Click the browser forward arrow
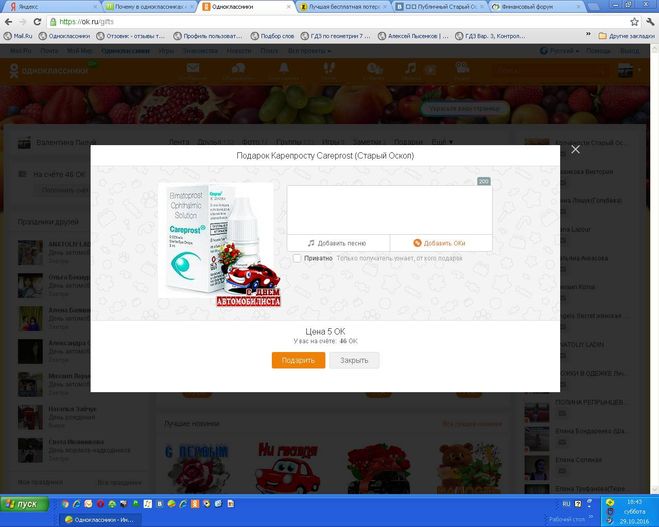659x527 pixels. 23,21
